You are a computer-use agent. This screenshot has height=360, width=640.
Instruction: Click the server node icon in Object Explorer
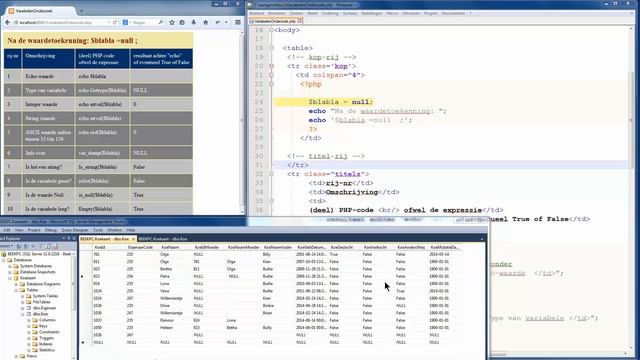click(x=4, y=254)
